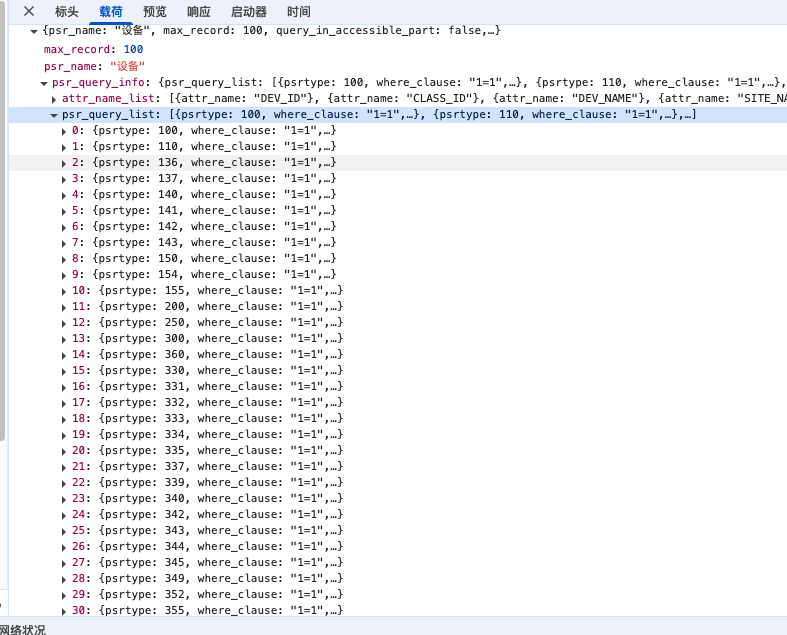The height and width of the screenshot is (635, 787).
Task: Expand item 27 with psrtype 345
Action: [x=64, y=564]
